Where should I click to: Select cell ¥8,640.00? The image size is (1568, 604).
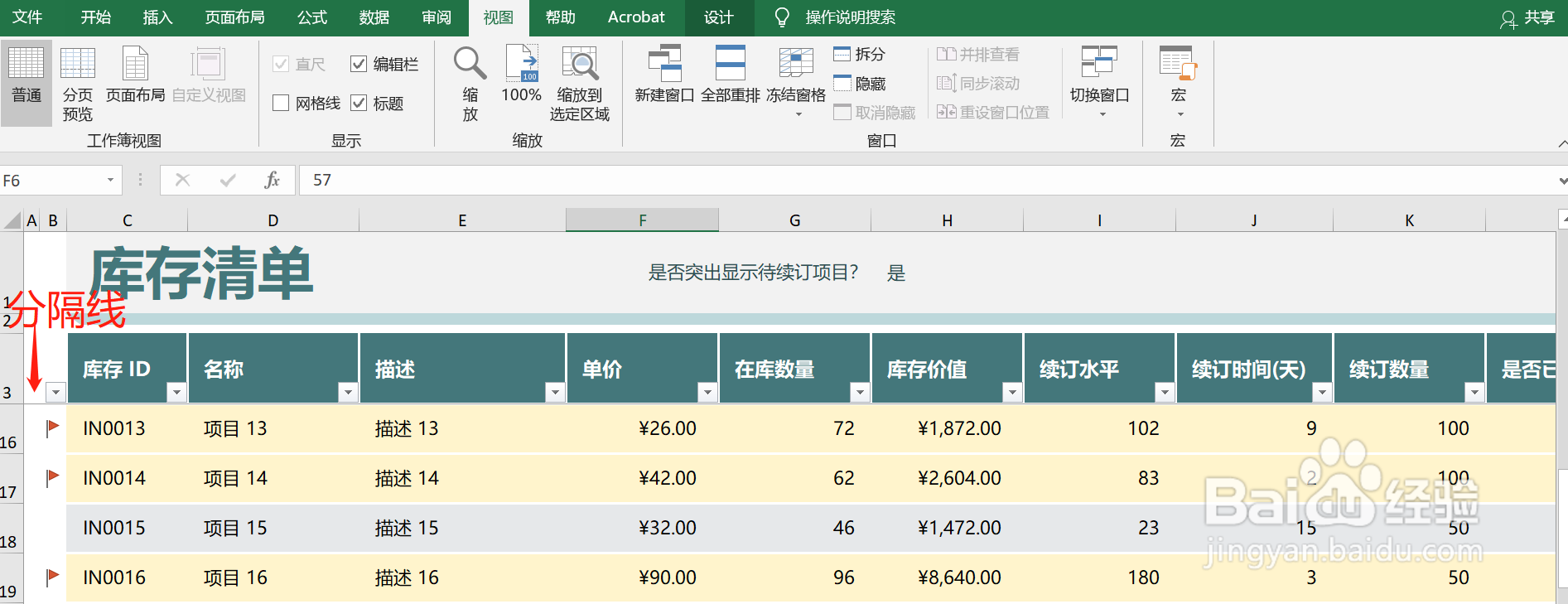click(x=948, y=577)
